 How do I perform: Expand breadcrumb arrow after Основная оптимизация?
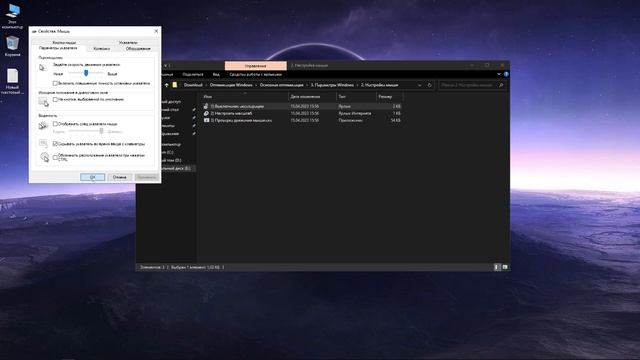(x=307, y=85)
